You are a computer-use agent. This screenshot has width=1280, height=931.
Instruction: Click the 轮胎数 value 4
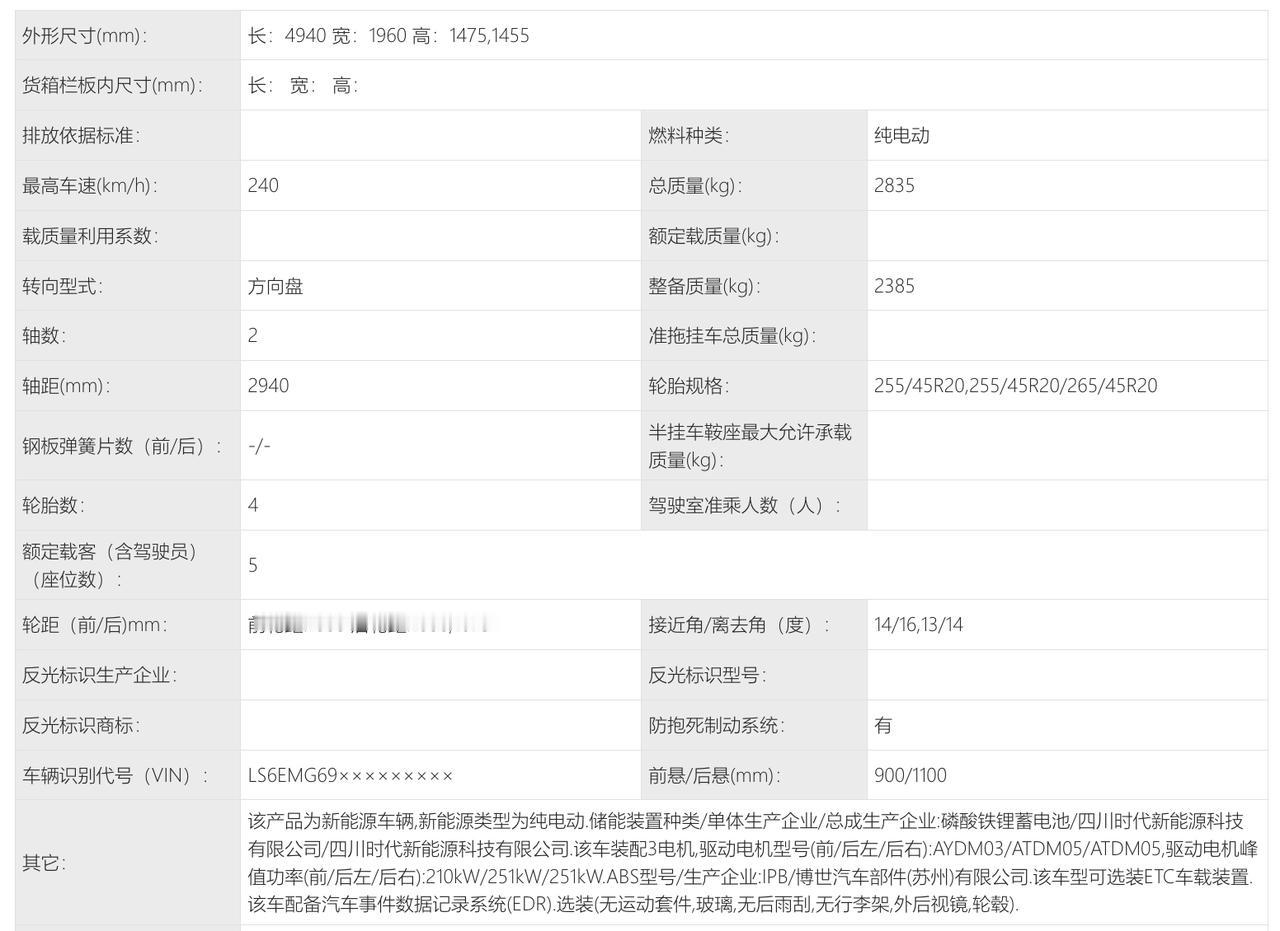click(x=251, y=506)
